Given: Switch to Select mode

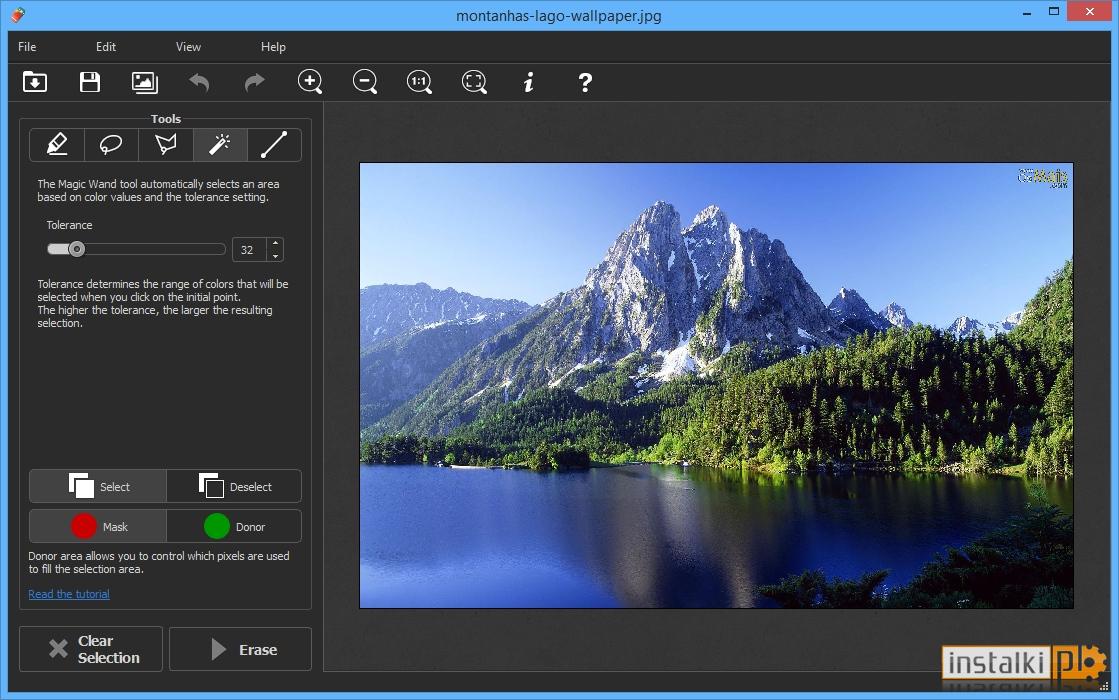Looking at the screenshot, I should click(x=98, y=486).
